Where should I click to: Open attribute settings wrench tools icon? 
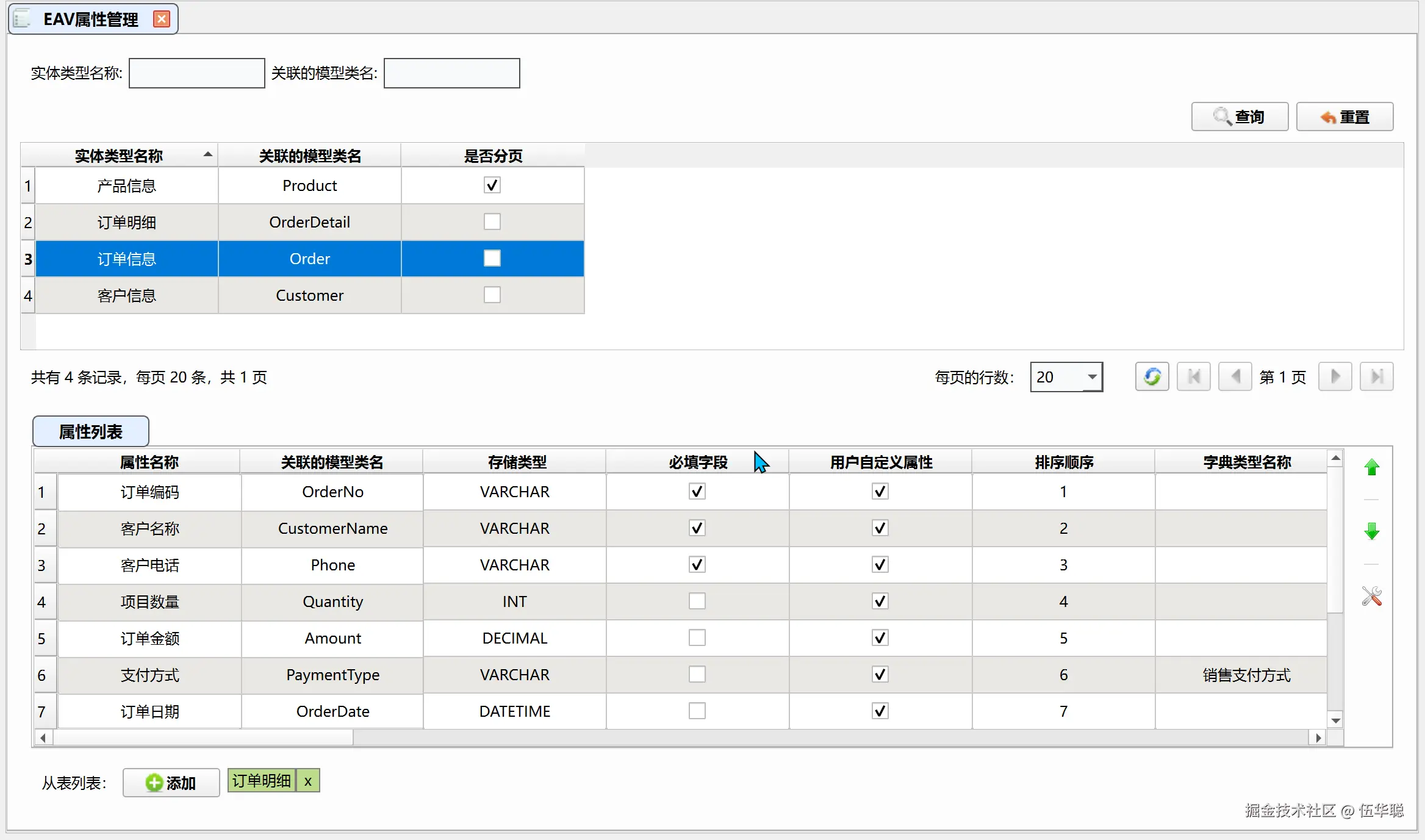[x=1371, y=596]
